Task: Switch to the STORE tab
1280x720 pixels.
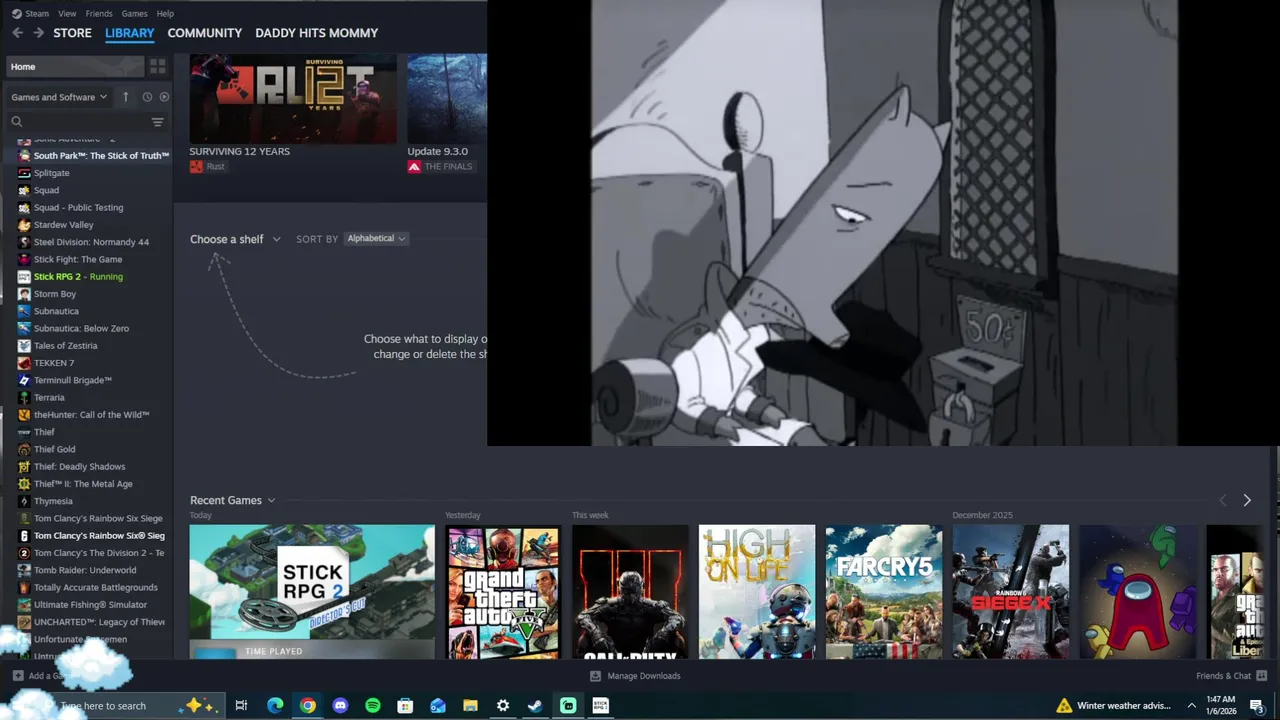Action: point(72,33)
